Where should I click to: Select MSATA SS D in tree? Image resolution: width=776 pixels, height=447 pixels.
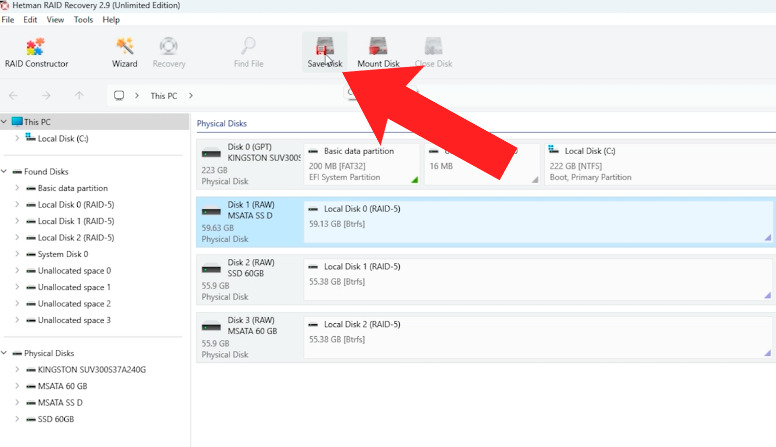[x=60, y=402]
